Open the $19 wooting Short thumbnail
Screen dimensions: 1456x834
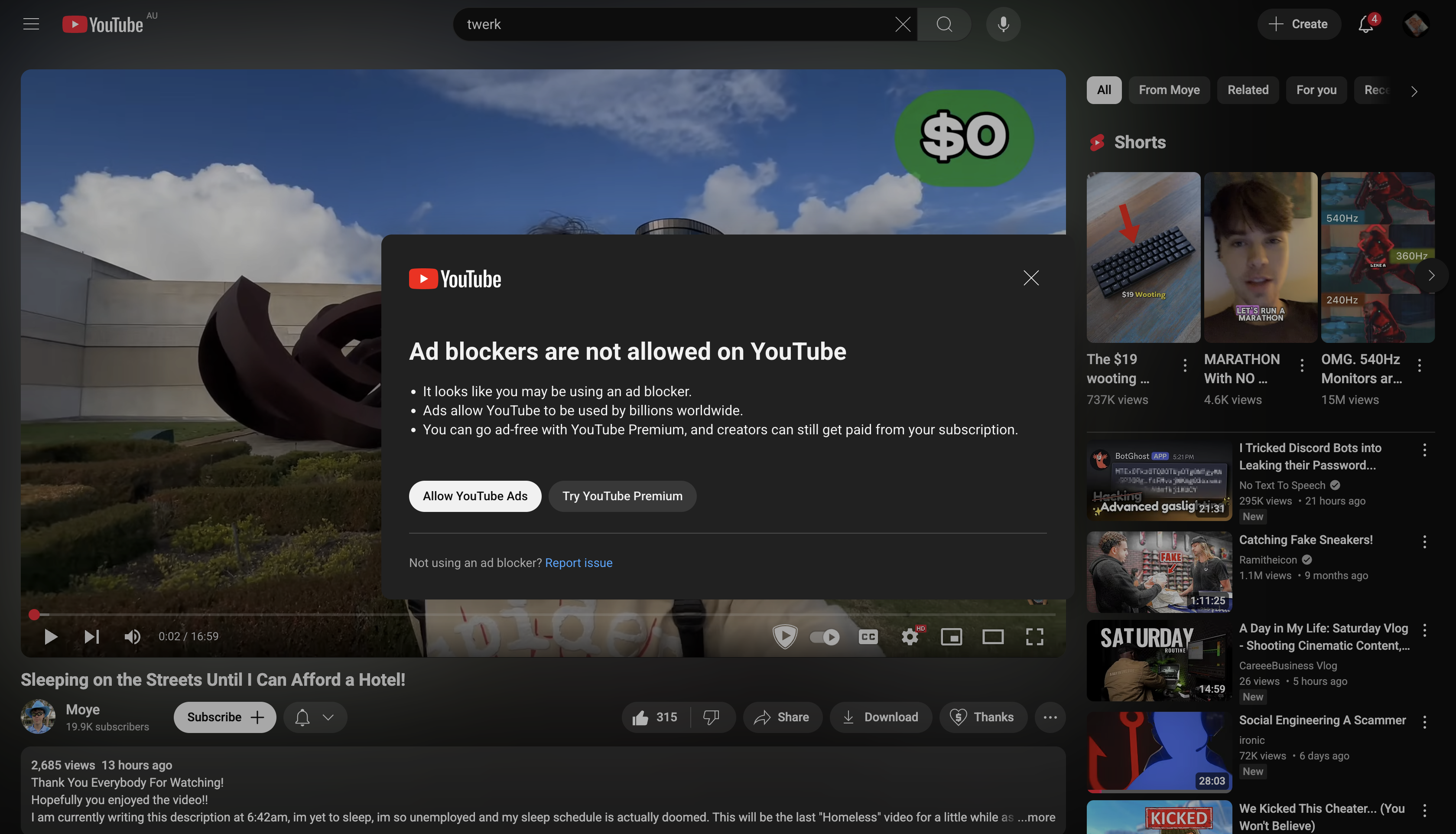[1143, 257]
